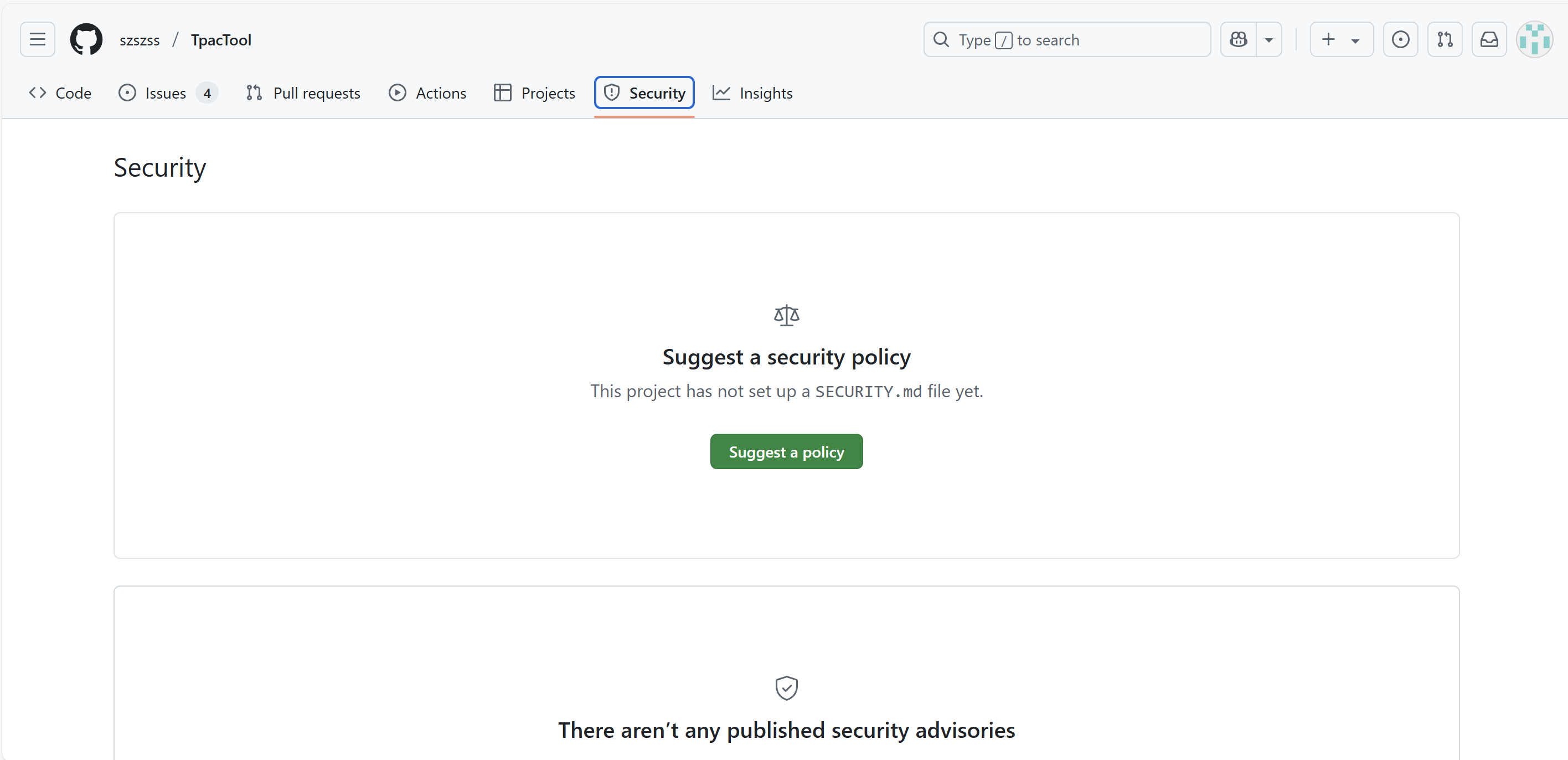1568x760 pixels.
Task: Open the notifications inbox icon
Action: [x=1489, y=39]
